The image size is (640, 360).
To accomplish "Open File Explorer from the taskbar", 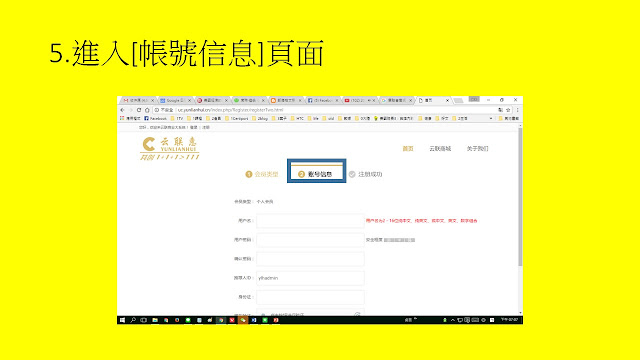I will click(x=155, y=320).
